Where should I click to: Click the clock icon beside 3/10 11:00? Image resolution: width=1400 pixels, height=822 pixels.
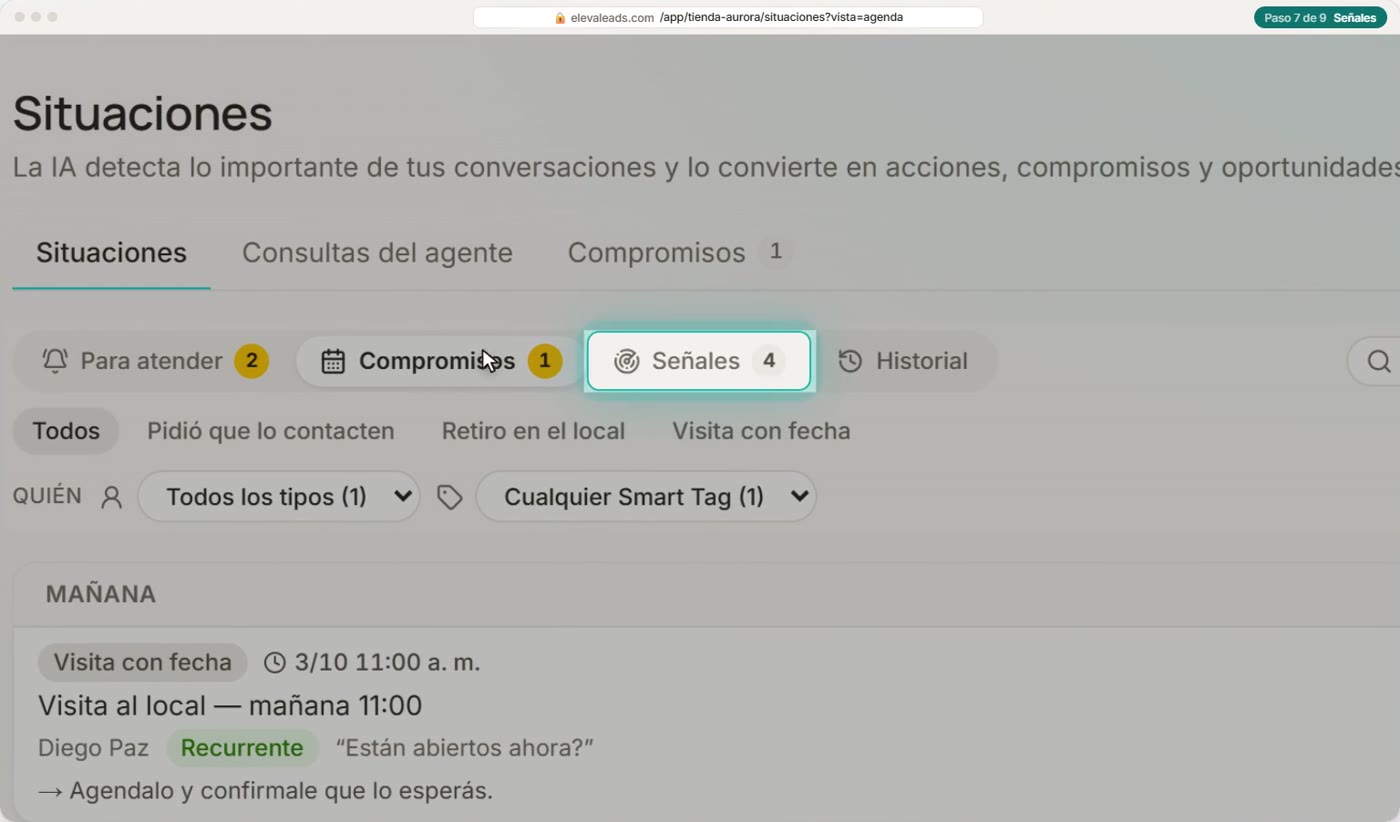tap(275, 662)
